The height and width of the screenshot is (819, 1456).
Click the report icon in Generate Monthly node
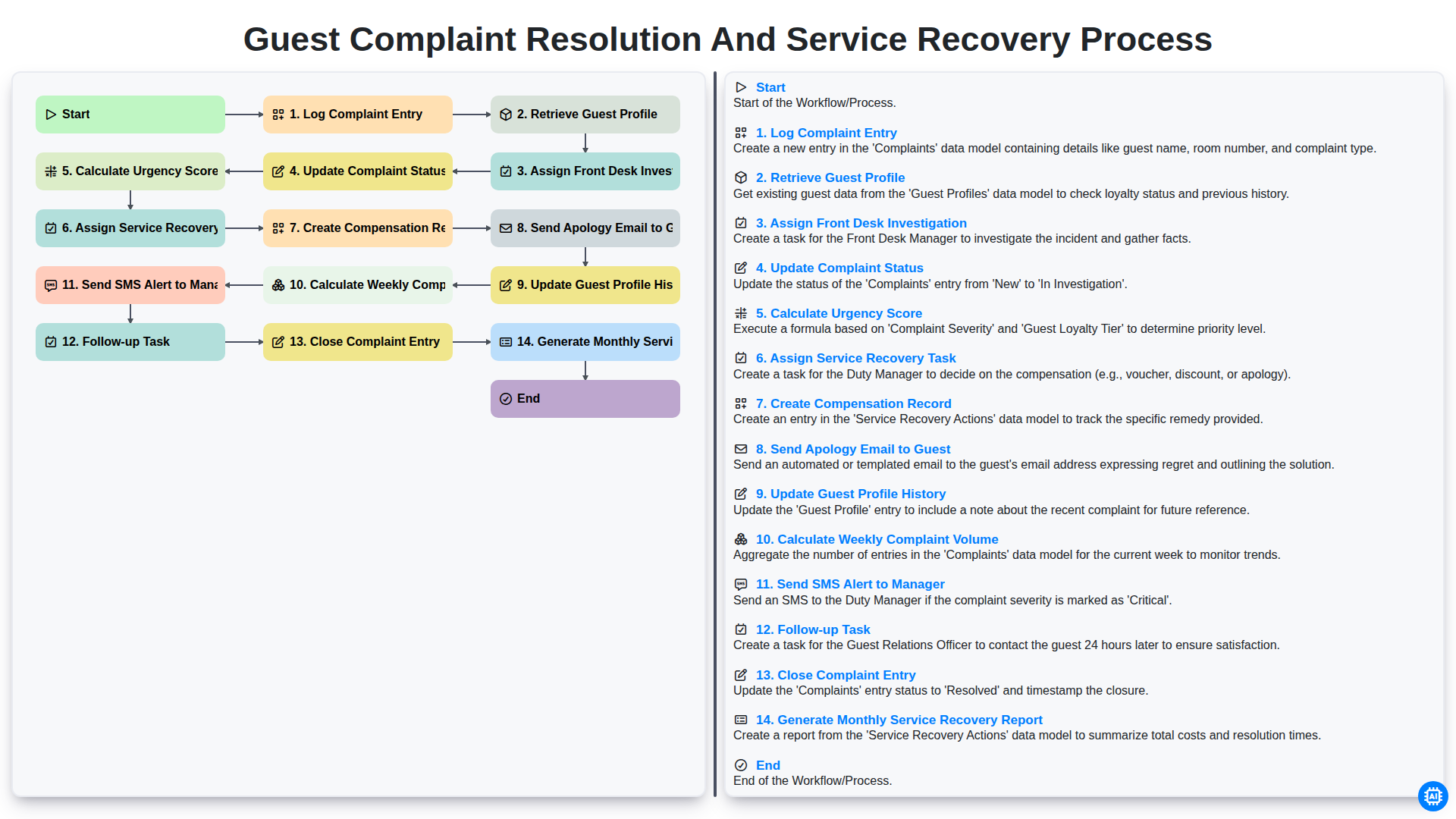[506, 342]
